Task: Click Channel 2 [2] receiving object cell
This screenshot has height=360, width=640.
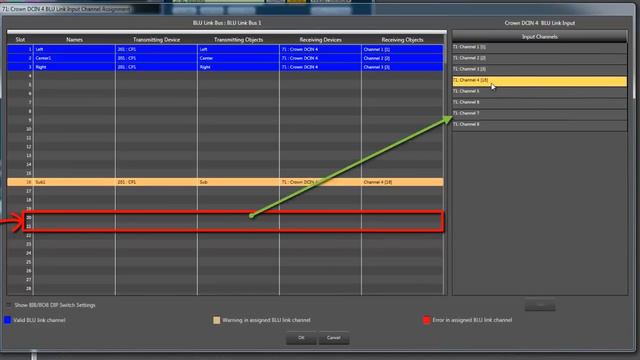Action: coord(402,58)
